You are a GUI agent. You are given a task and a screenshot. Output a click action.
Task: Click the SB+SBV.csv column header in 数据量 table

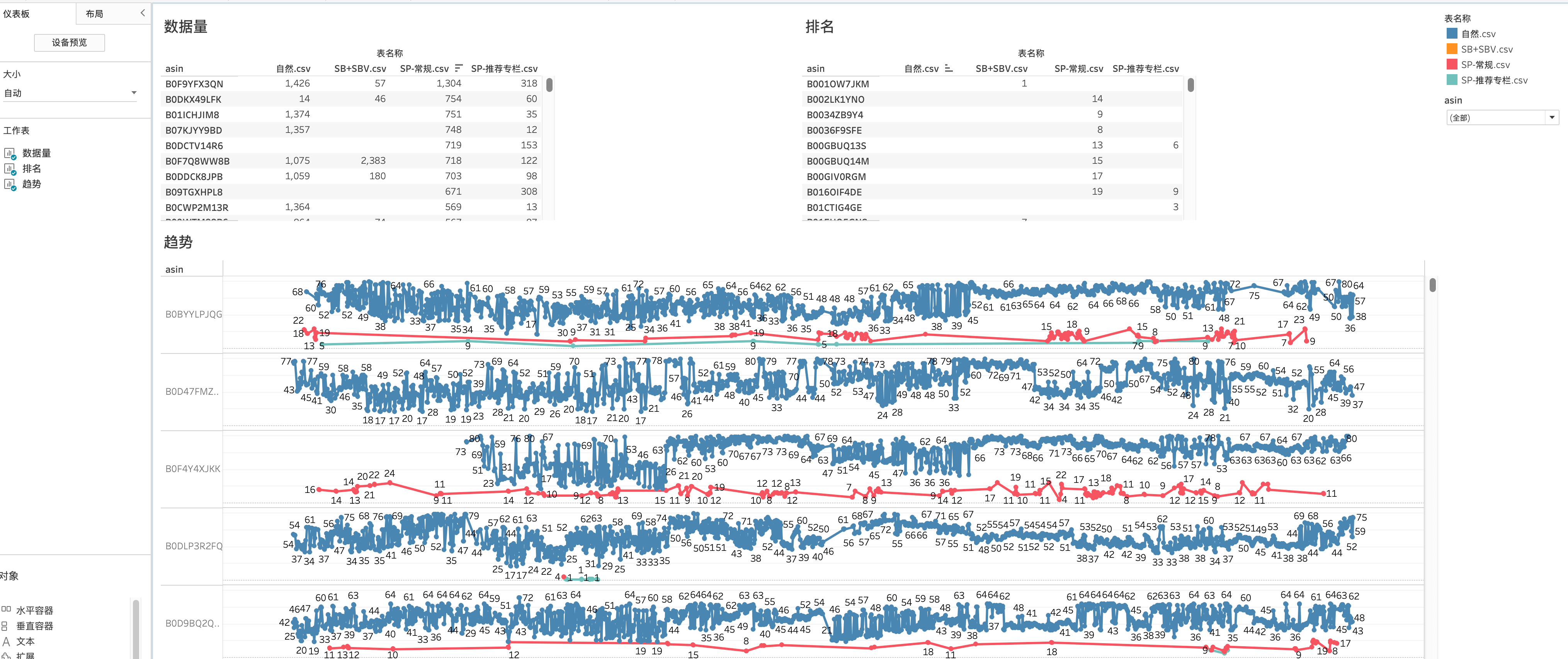[x=360, y=69]
